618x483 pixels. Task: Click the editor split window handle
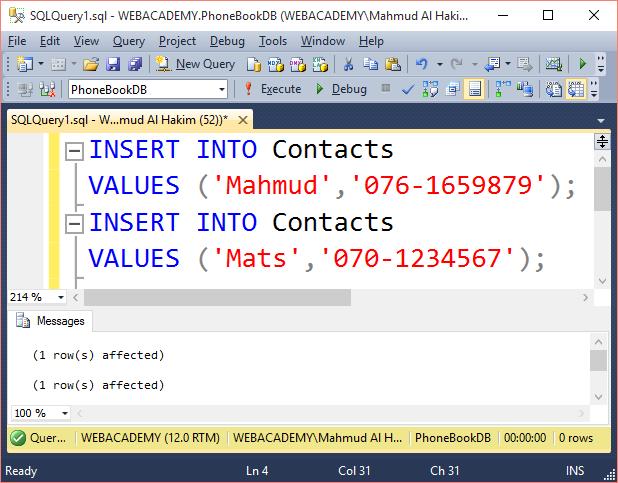(x=602, y=141)
